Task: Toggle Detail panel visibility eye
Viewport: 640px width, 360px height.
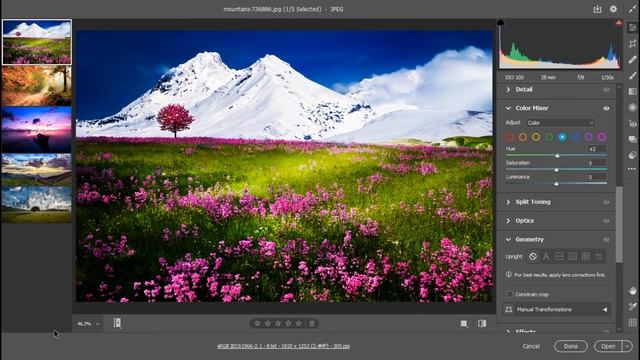Action: (x=606, y=90)
